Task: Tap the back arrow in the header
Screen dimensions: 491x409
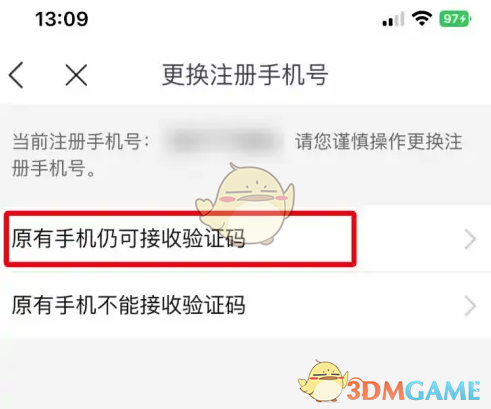Action: [16, 75]
